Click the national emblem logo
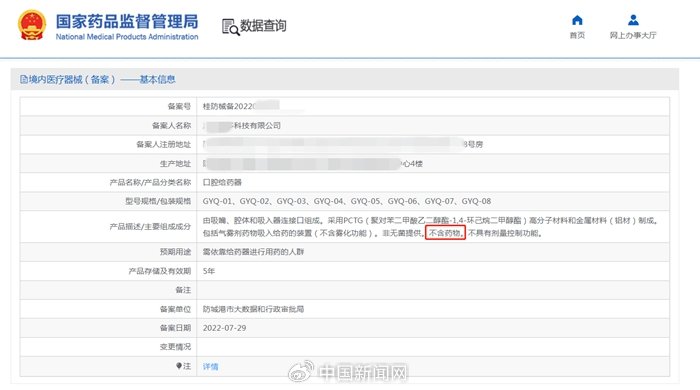Image resolution: width=700 pixels, height=390 pixels. [32, 25]
